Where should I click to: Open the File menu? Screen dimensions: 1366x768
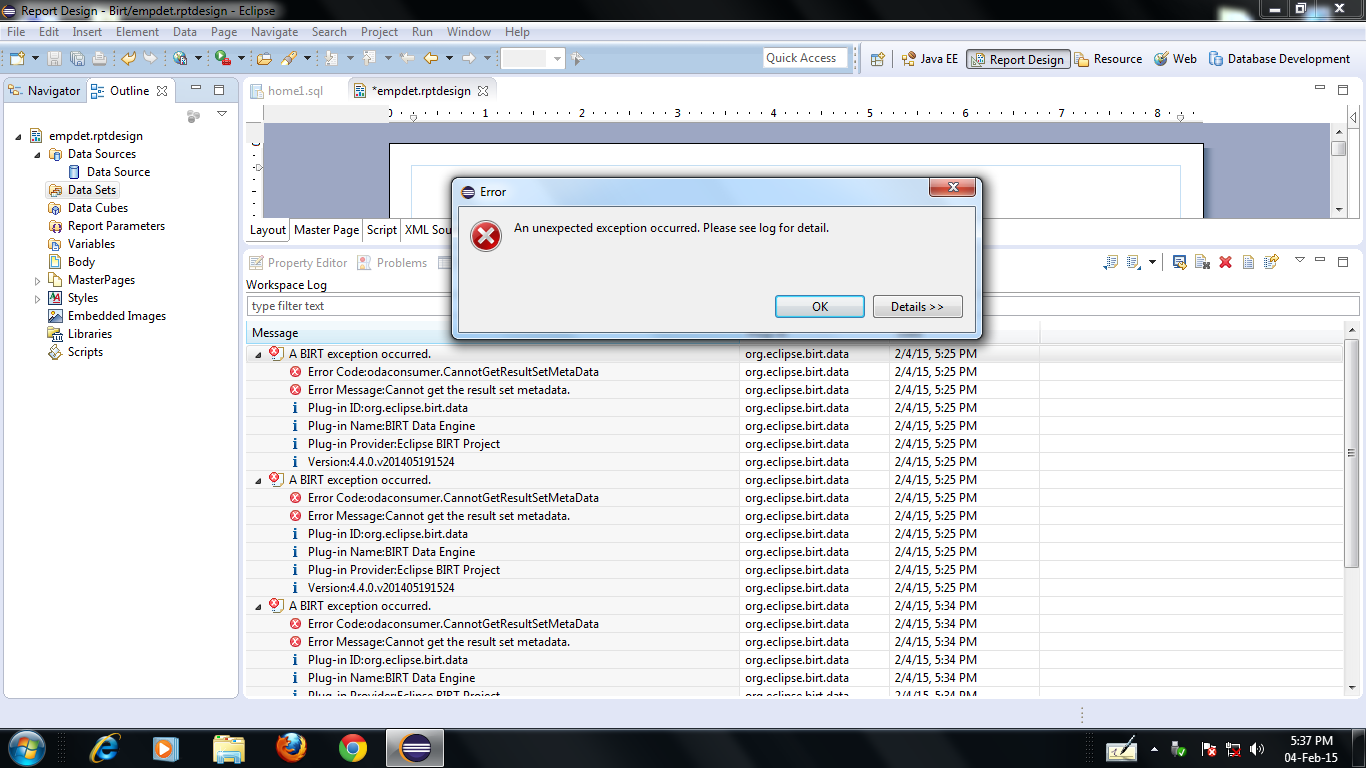pyautogui.click(x=16, y=32)
